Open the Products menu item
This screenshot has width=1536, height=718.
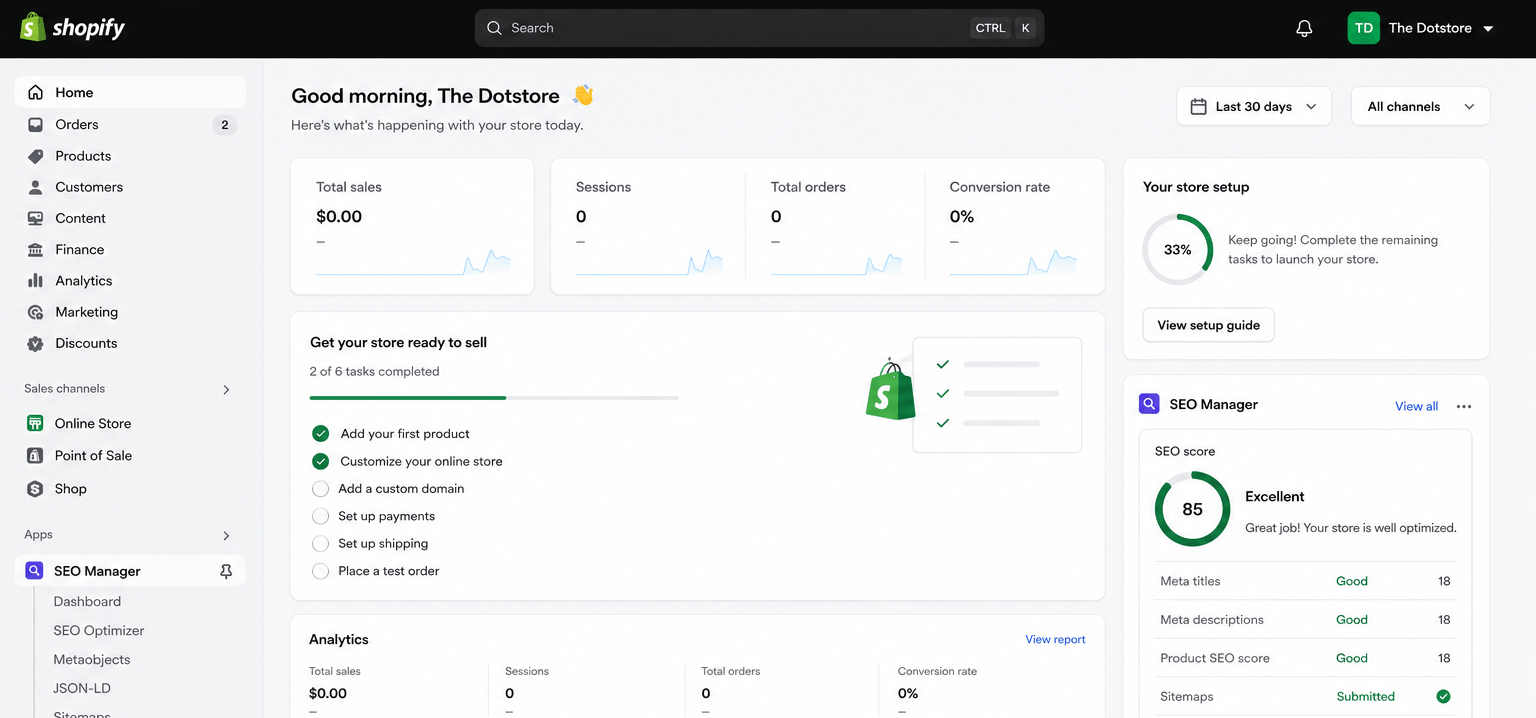(x=130, y=156)
